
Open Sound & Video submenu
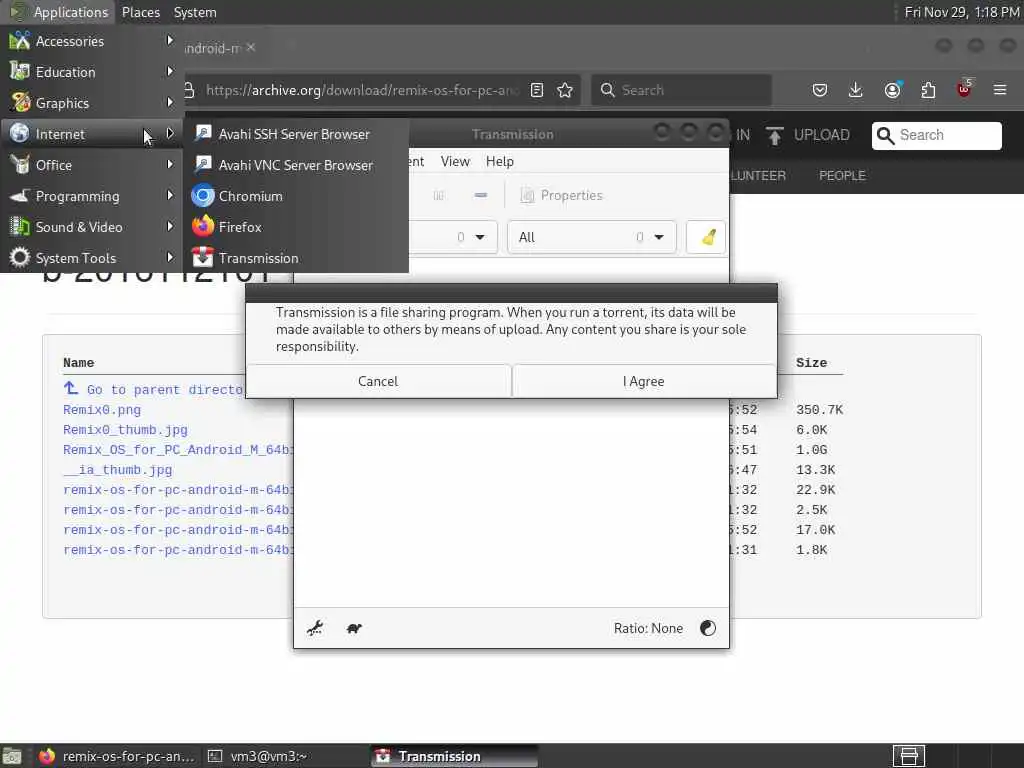(91, 227)
